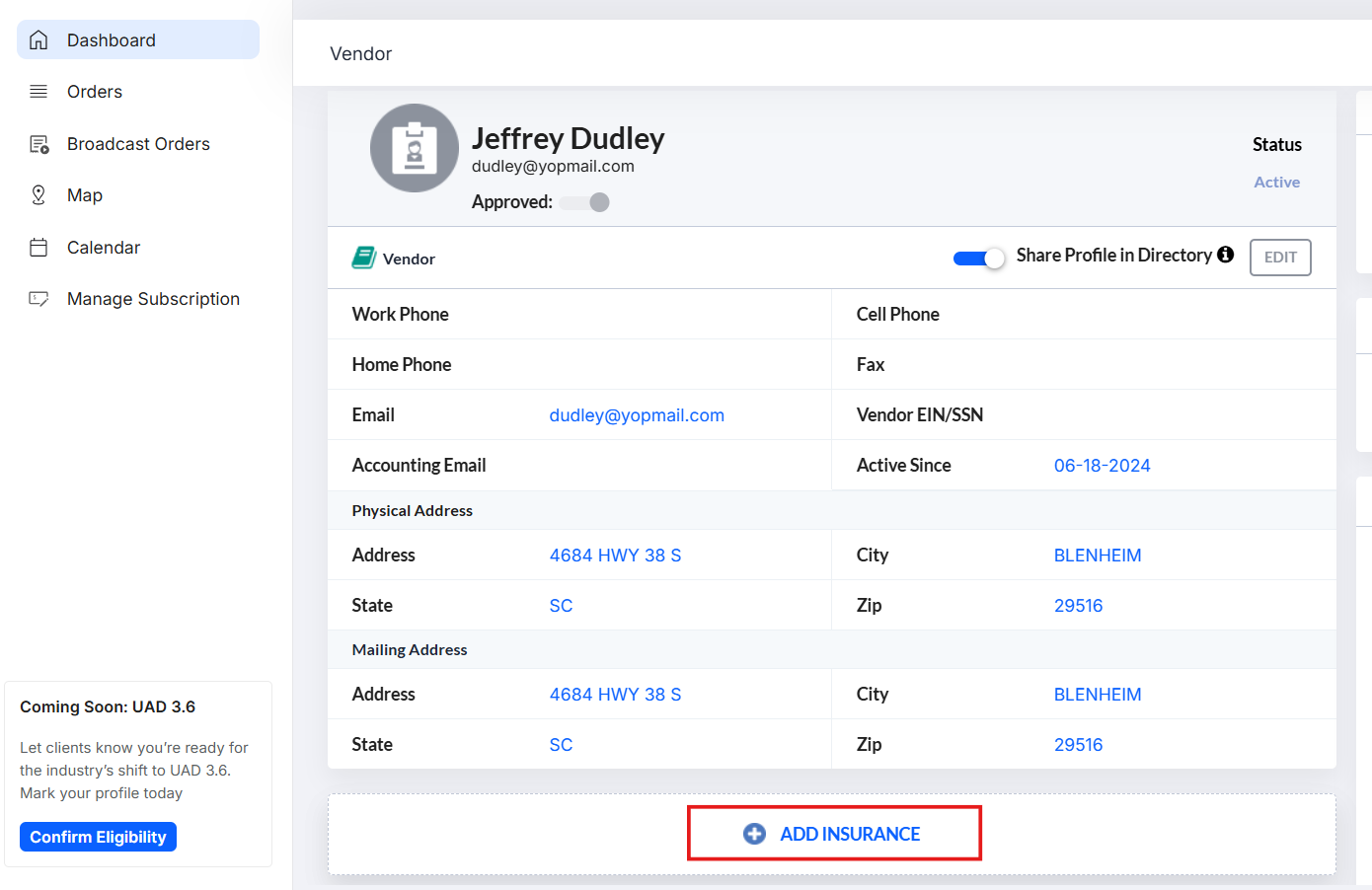
Task: Click the Mailing Address state SC
Action: [561, 745]
